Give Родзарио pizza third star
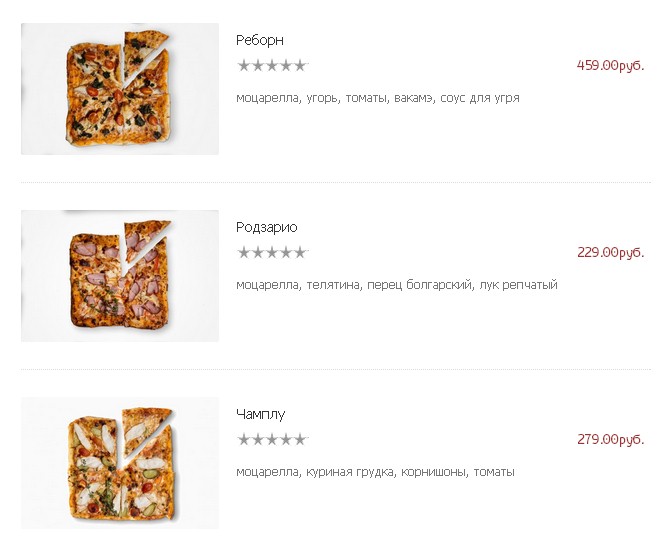This screenshot has width=659, height=540. [272, 253]
